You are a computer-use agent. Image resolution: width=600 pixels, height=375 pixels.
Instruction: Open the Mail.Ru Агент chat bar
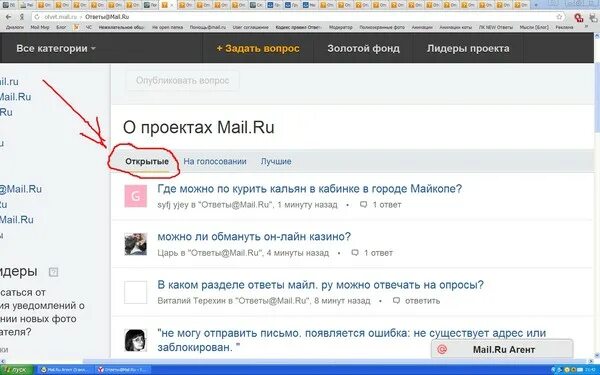pyautogui.click(x=502, y=349)
